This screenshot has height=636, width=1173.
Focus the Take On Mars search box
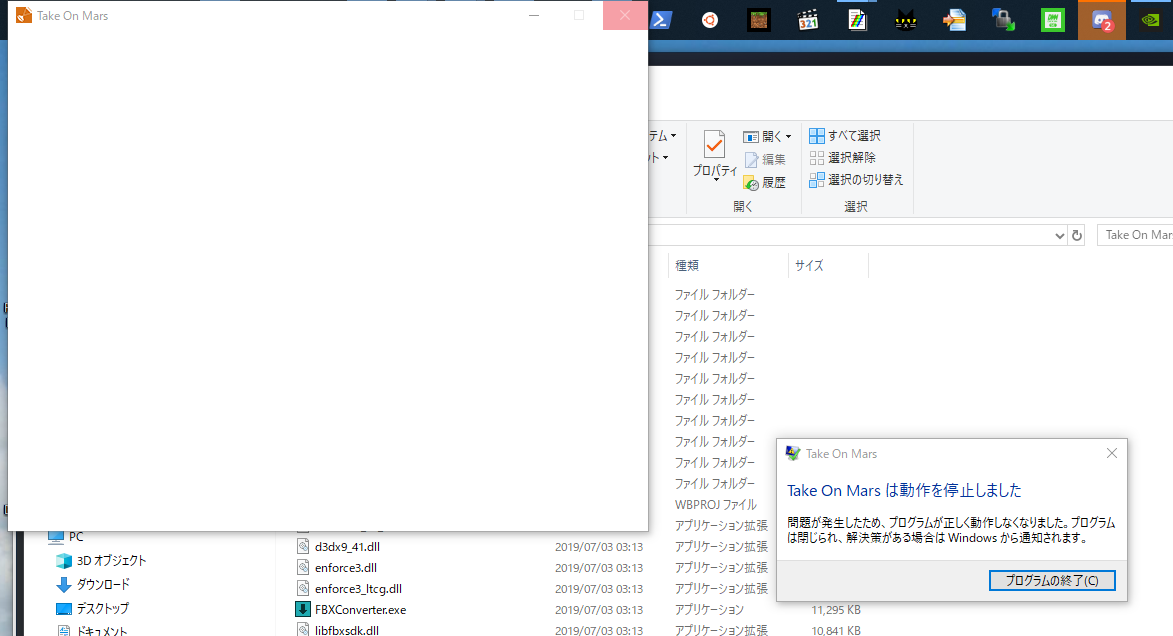pyautogui.click(x=1134, y=235)
